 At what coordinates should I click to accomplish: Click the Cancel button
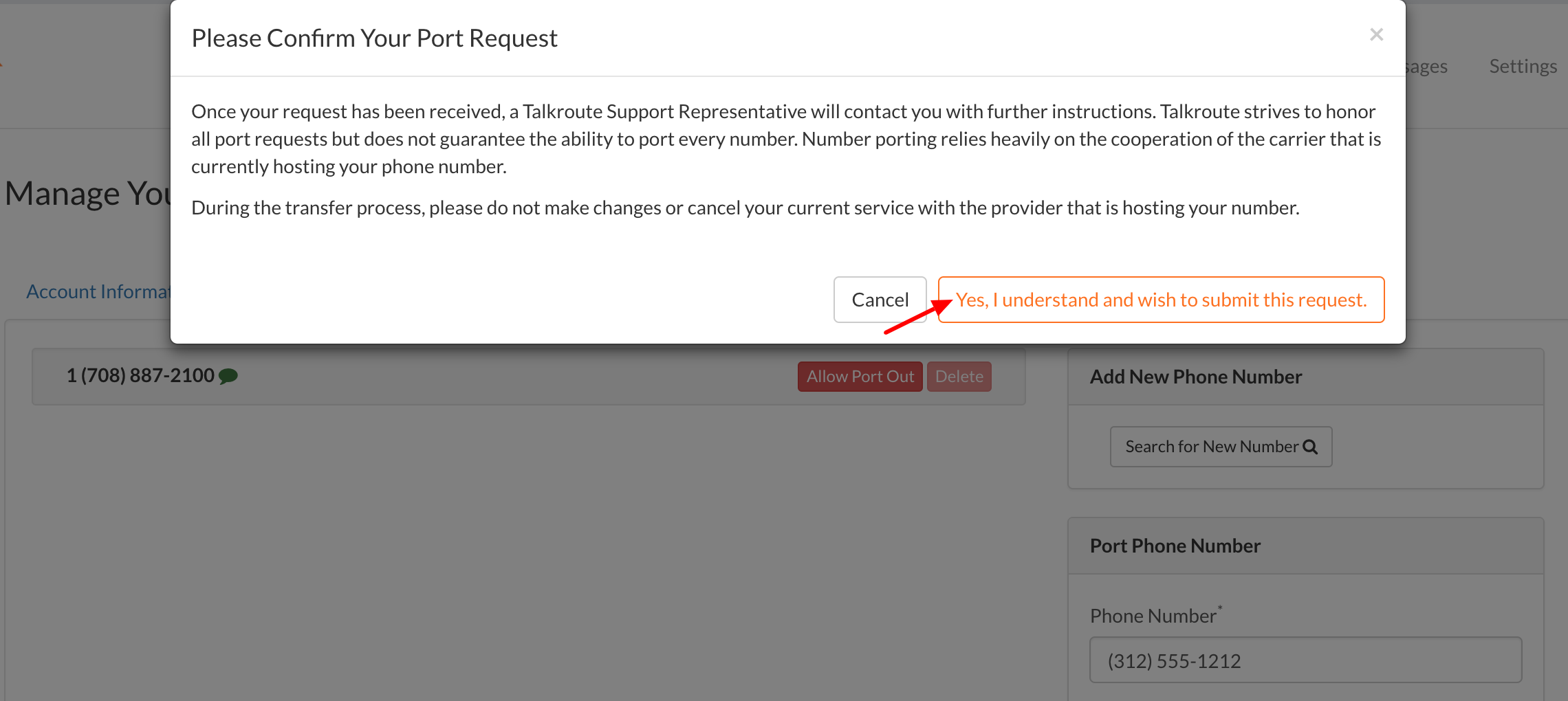tap(880, 300)
